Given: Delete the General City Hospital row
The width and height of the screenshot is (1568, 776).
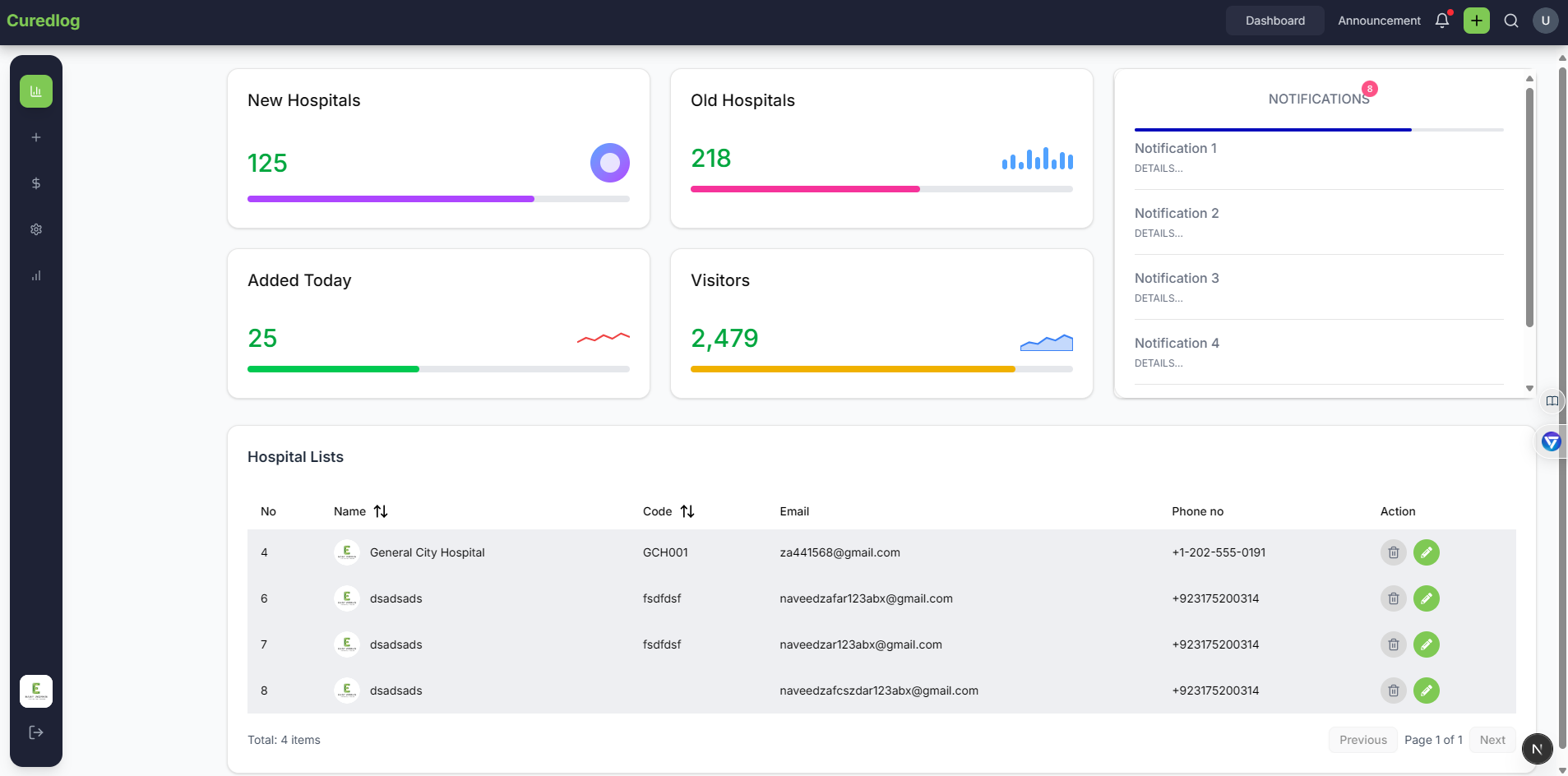Looking at the screenshot, I should [x=1393, y=552].
